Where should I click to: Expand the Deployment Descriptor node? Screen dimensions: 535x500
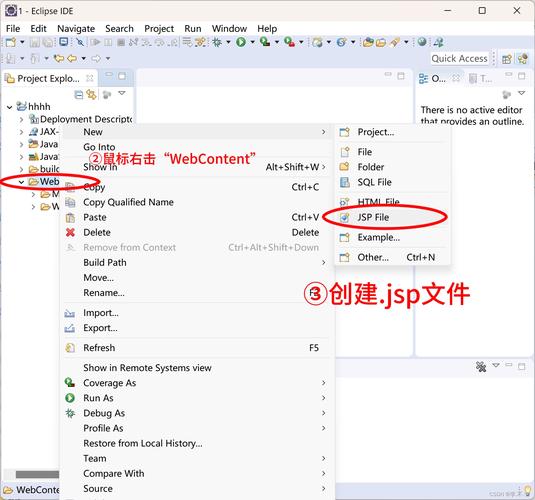pyautogui.click(x=21, y=119)
